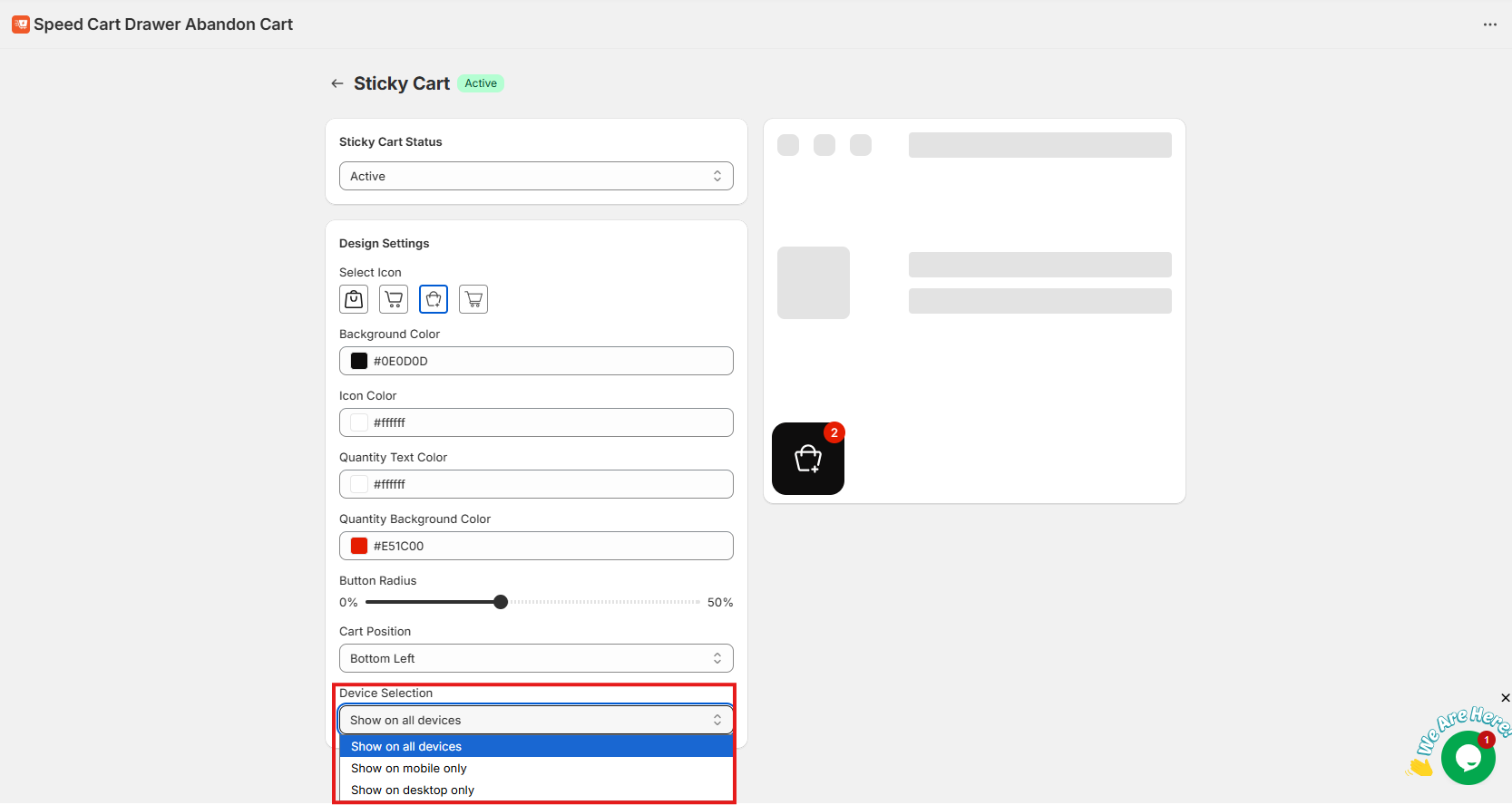Select the fourth striped cart icon
The height and width of the screenshot is (805, 1512).
pos(473,299)
